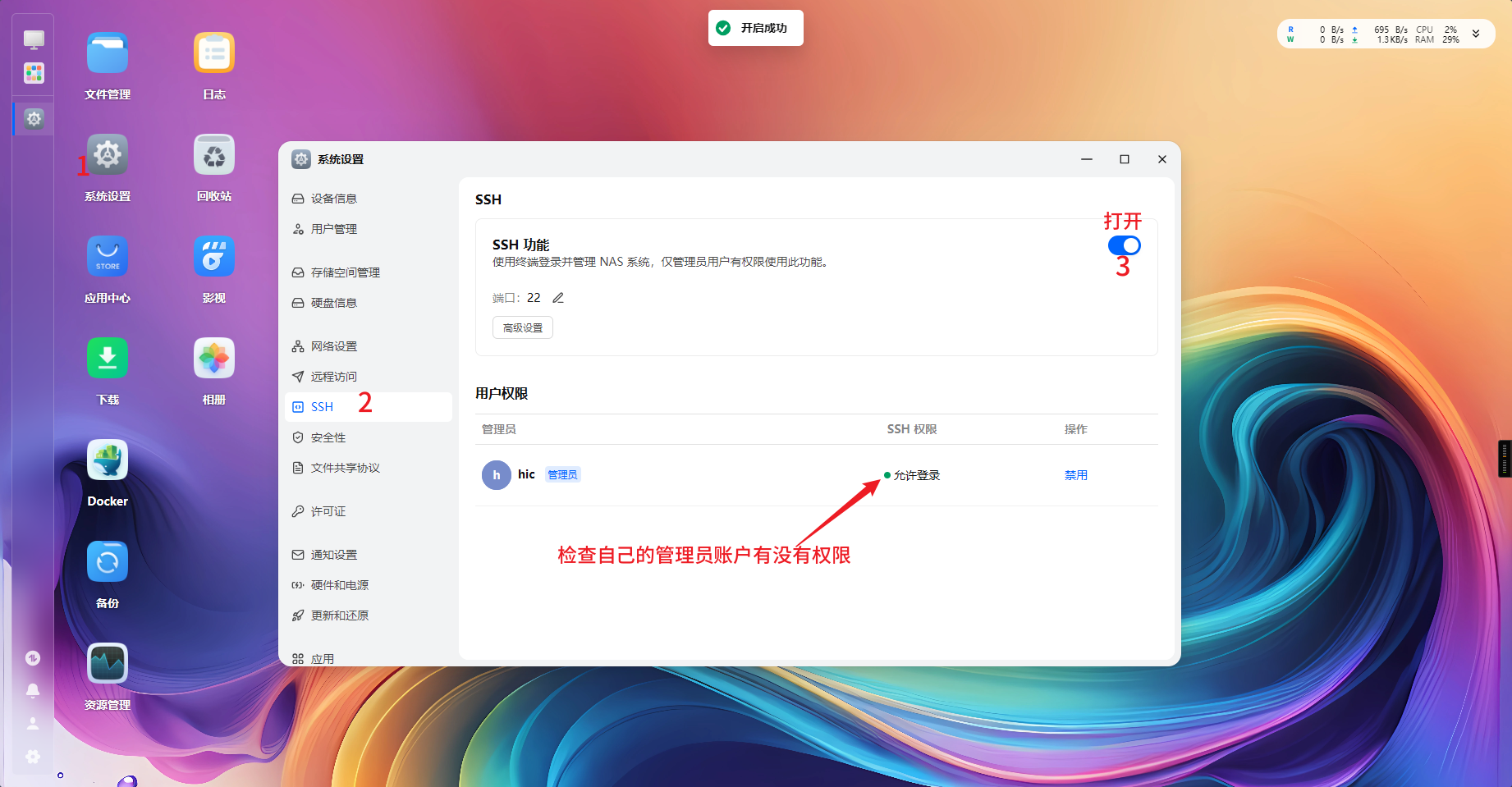Go to 更新和还原 settings
The image size is (1512, 787).
pyautogui.click(x=369, y=615)
